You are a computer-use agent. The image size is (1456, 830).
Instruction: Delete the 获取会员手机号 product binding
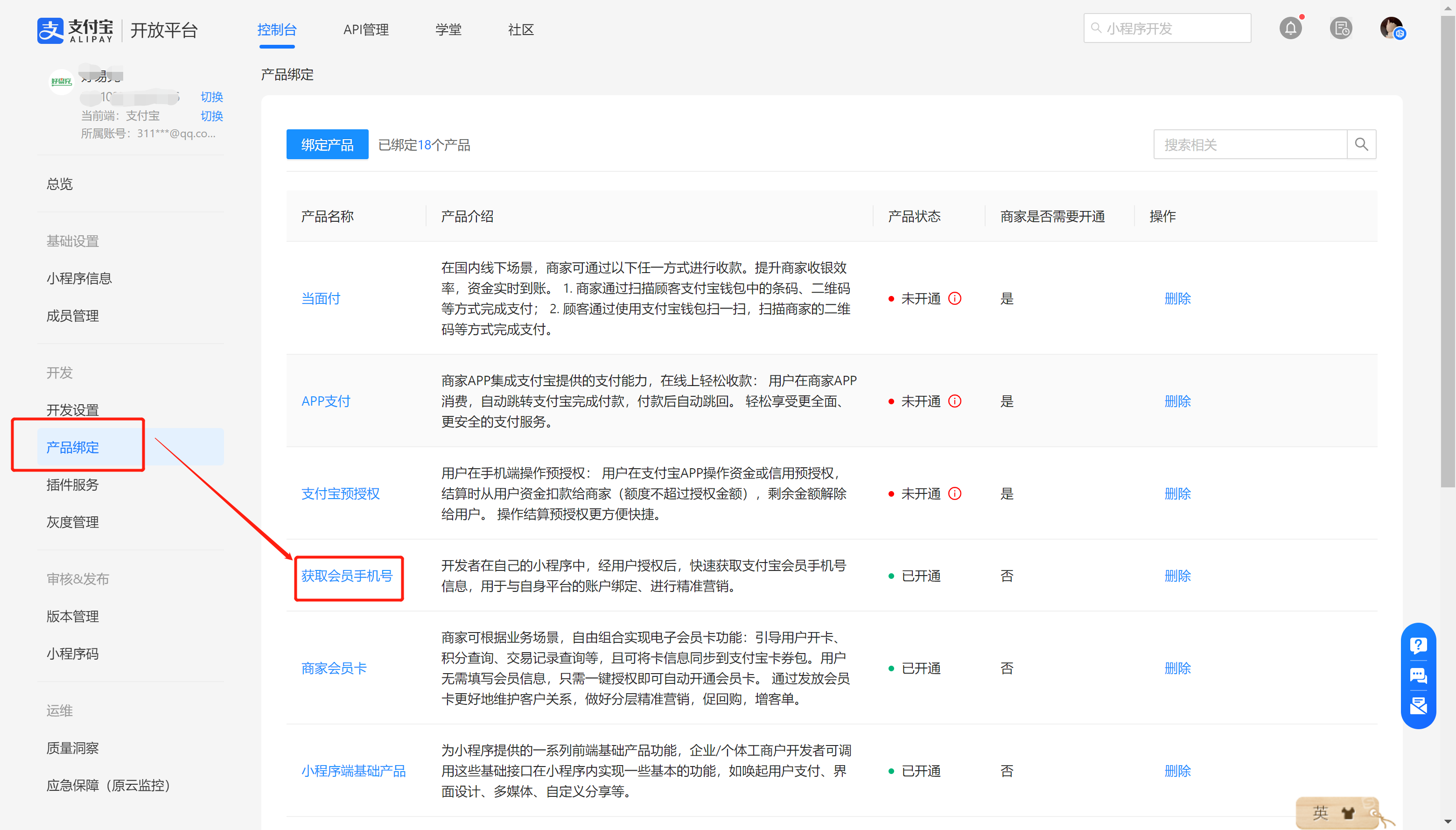click(1177, 576)
